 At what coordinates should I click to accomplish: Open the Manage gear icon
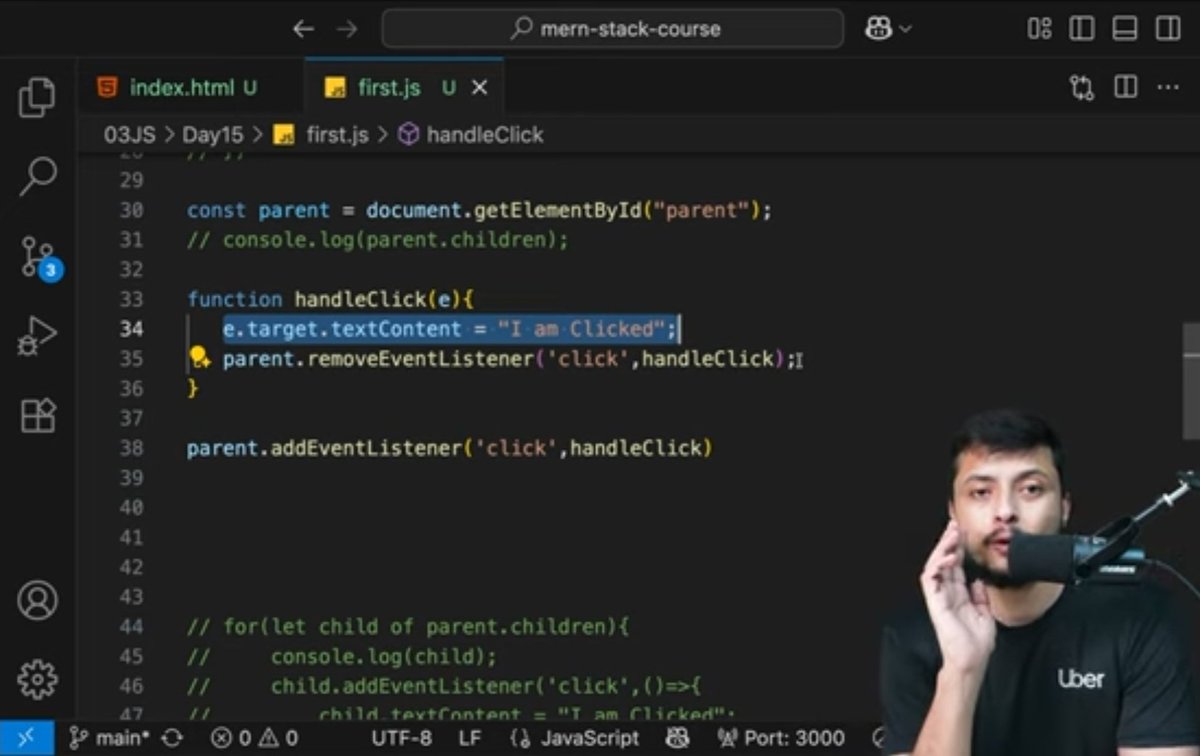point(37,679)
